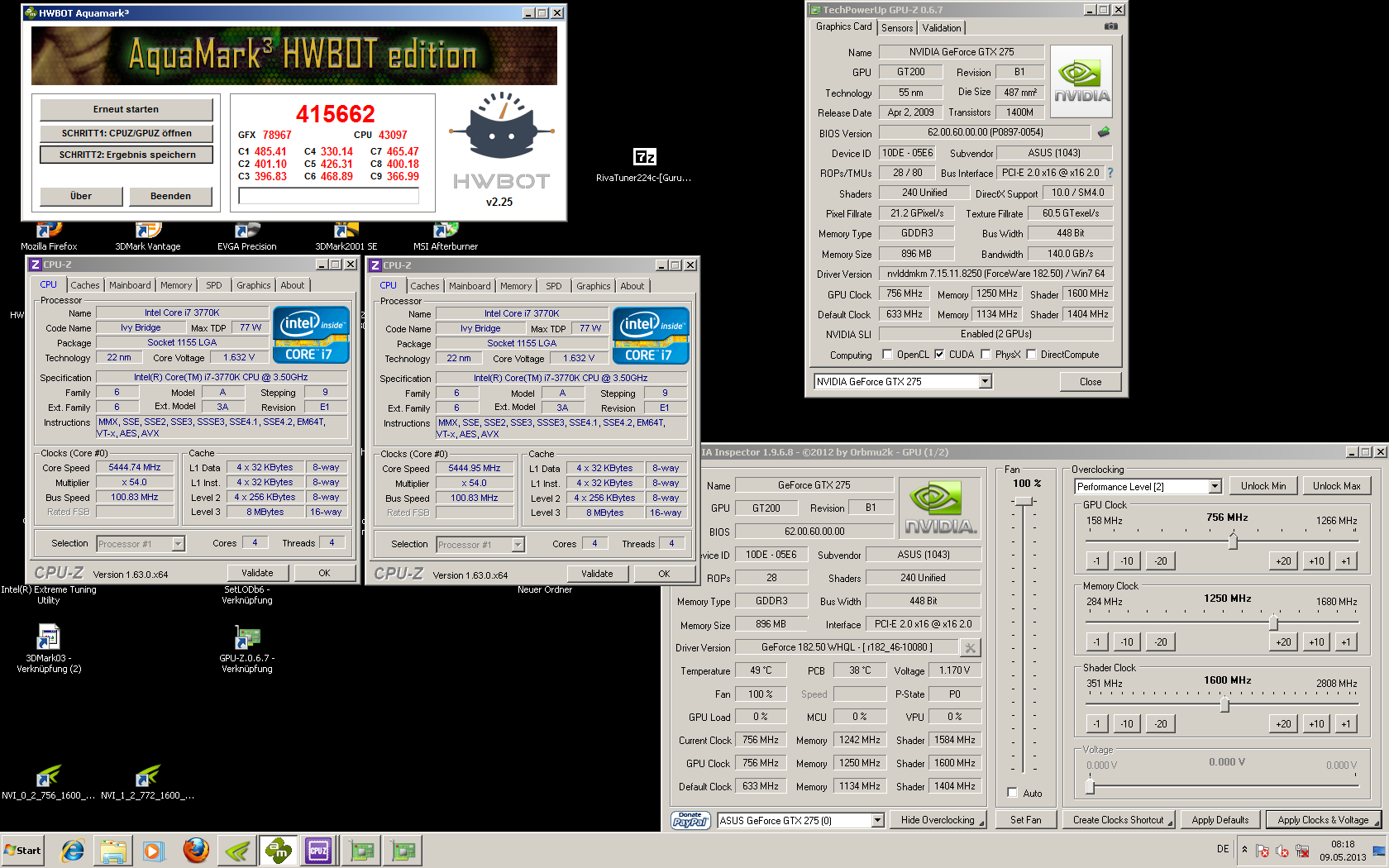This screenshot has height=868, width=1389.
Task: Switch to Validation tab in GPU-Z
Action: 942,27
